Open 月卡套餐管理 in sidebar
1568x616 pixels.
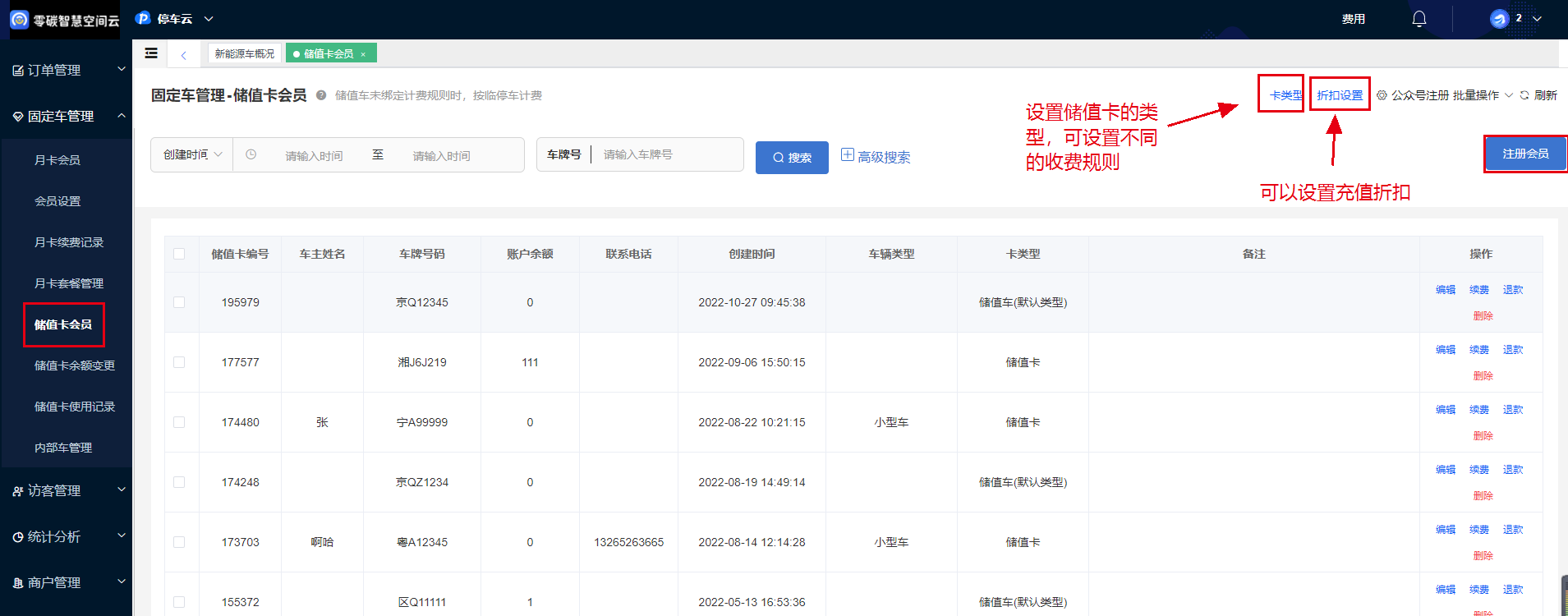pyautogui.click(x=69, y=283)
